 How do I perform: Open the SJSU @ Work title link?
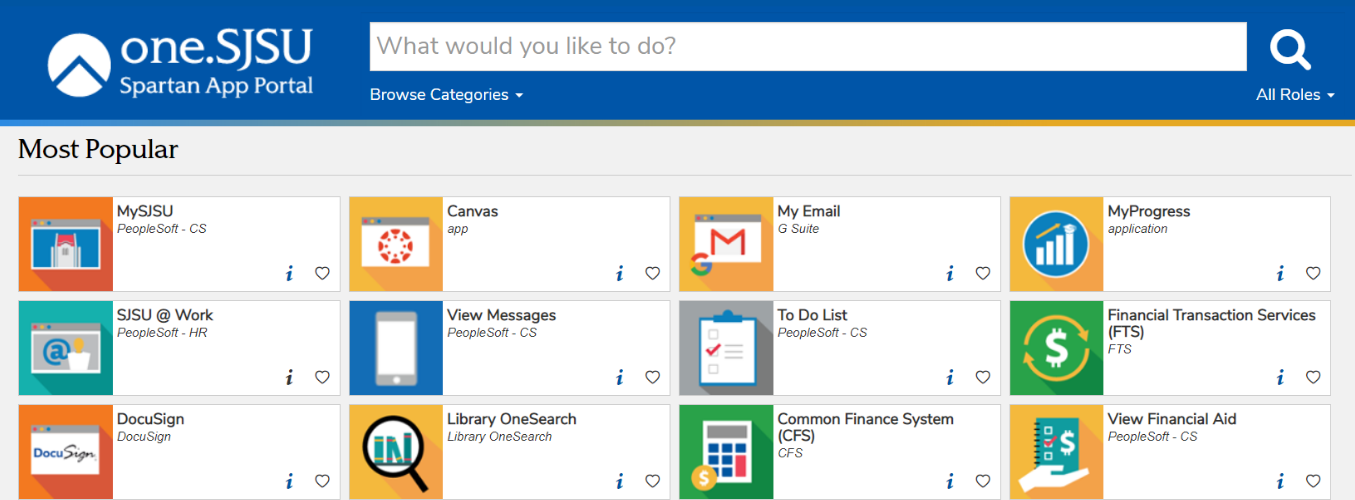(x=165, y=315)
